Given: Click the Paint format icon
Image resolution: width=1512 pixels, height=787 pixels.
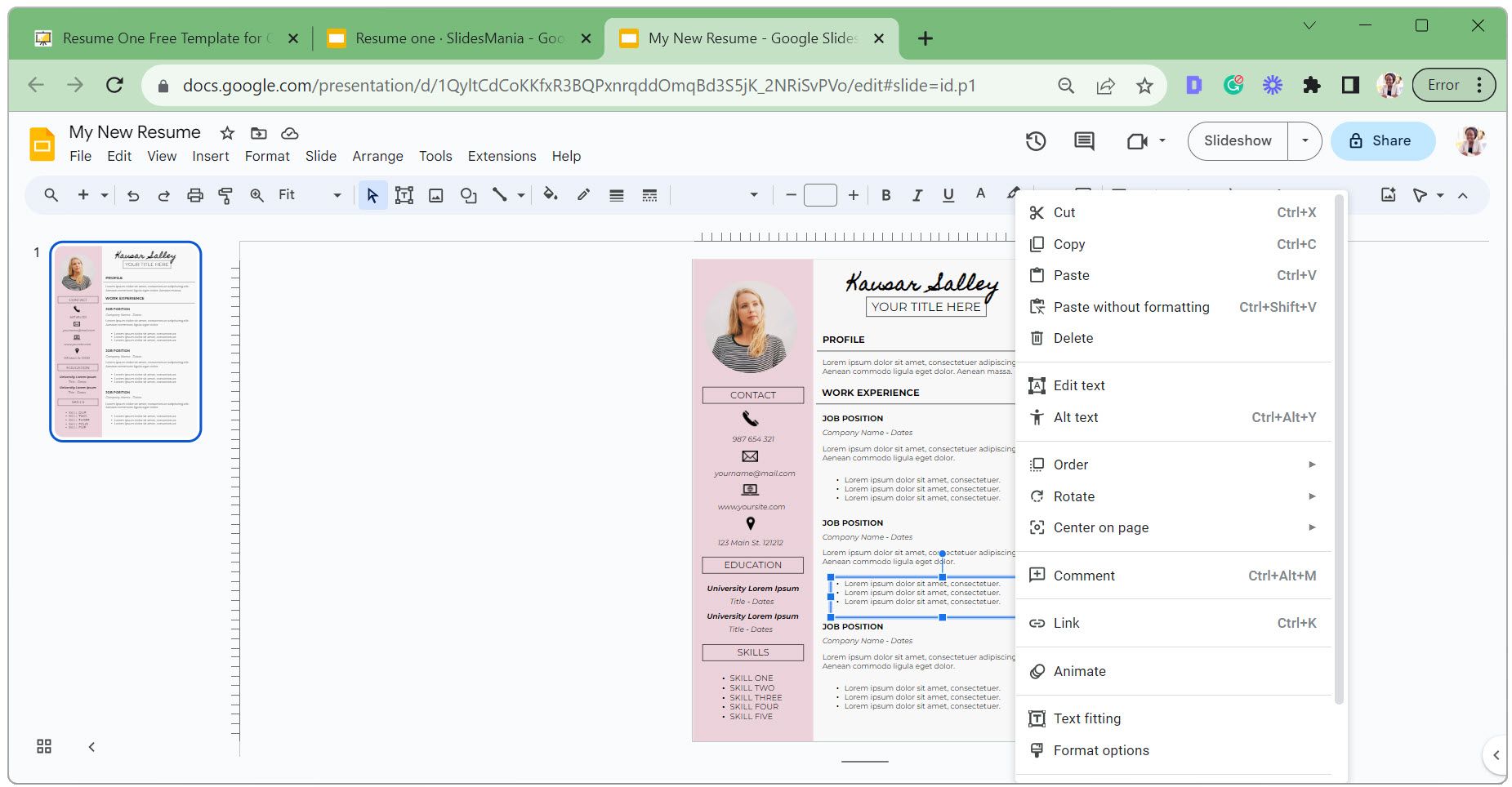Looking at the screenshot, I should pyautogui.click(x=225, y=195).
